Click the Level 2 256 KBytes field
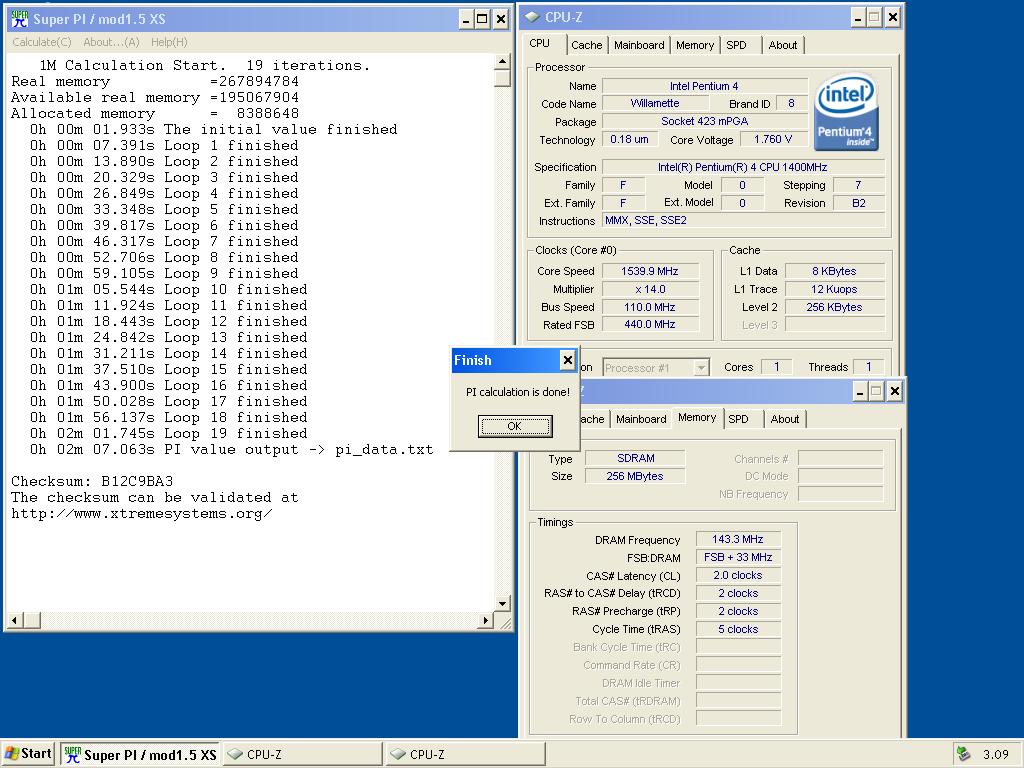Screen dimensions: 1024x768 pos(835,307)
